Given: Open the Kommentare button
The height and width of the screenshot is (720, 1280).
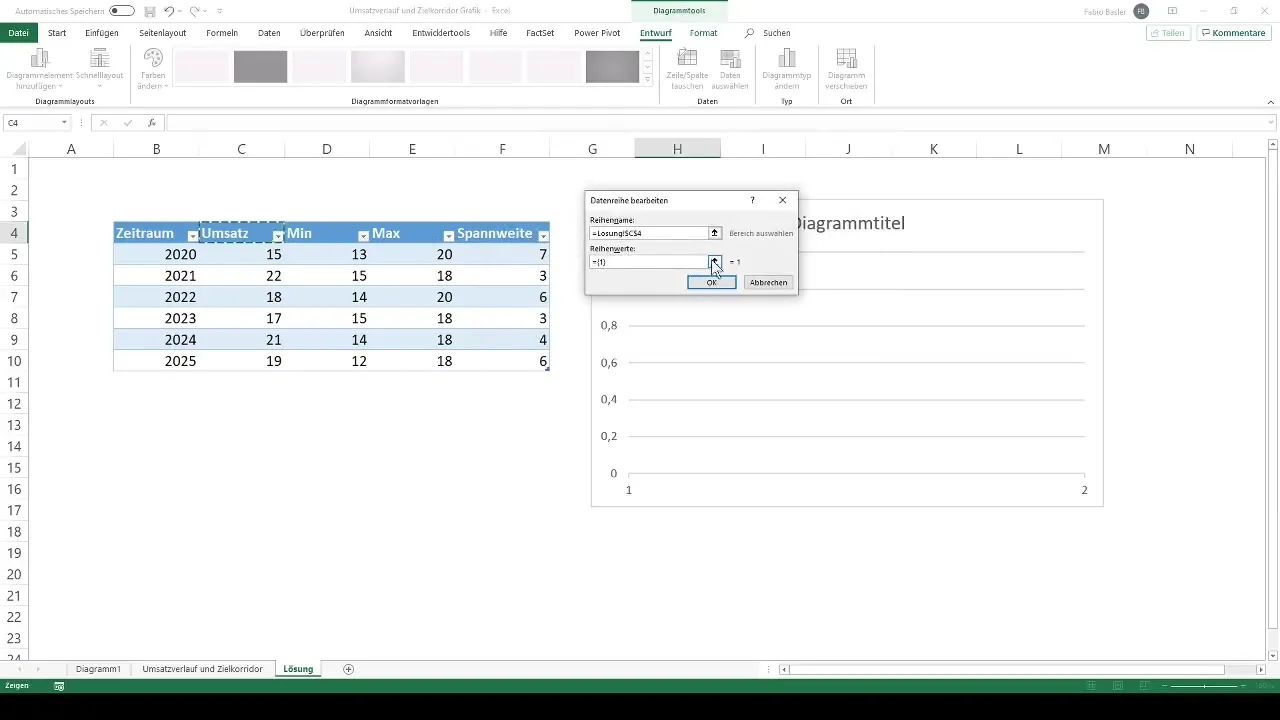Looking at the screenshot, I should pyautogui.click(x=1234, y=33).
